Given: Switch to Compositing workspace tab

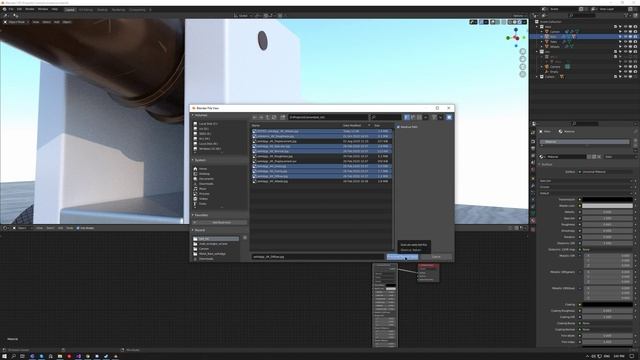Looking at the screenshot, I should coord(137,9).
